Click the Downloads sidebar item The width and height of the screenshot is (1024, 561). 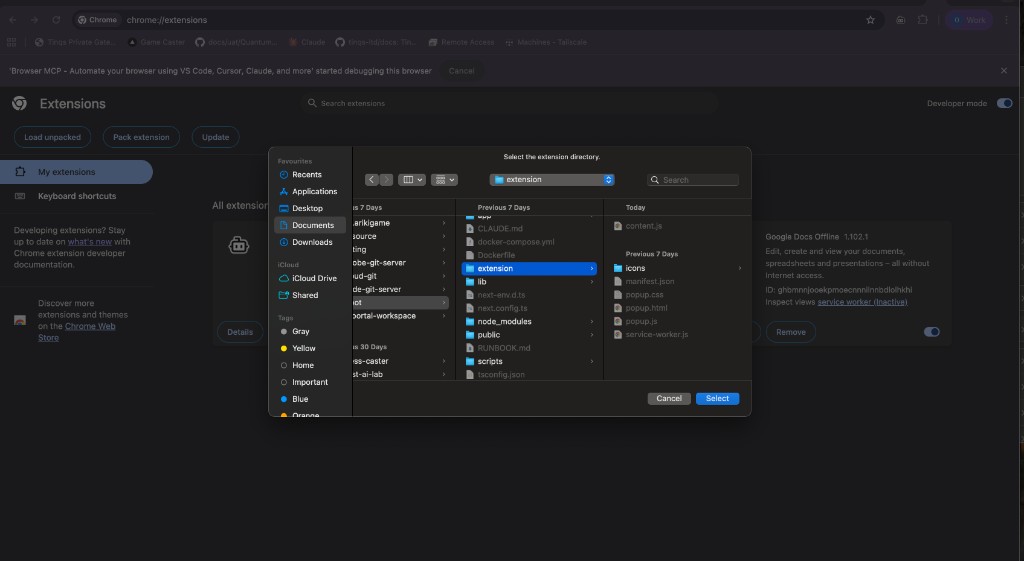312,242
